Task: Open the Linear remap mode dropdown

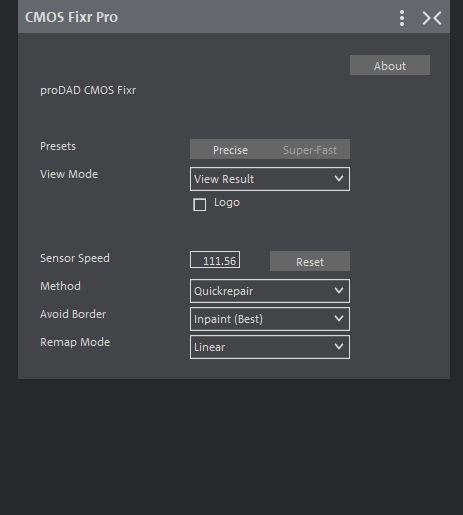Action: 270,347
